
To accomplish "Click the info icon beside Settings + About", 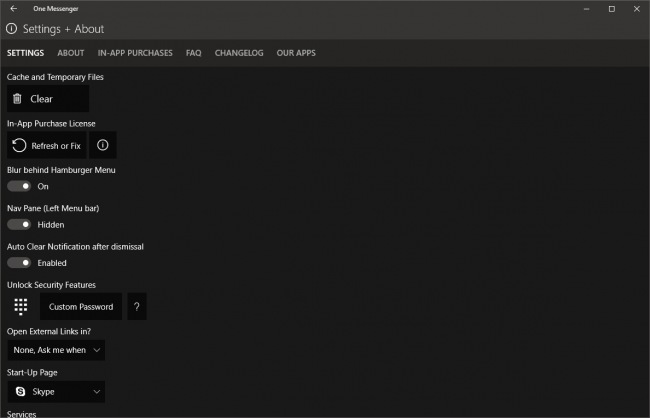I will click(x=12, y=29).
